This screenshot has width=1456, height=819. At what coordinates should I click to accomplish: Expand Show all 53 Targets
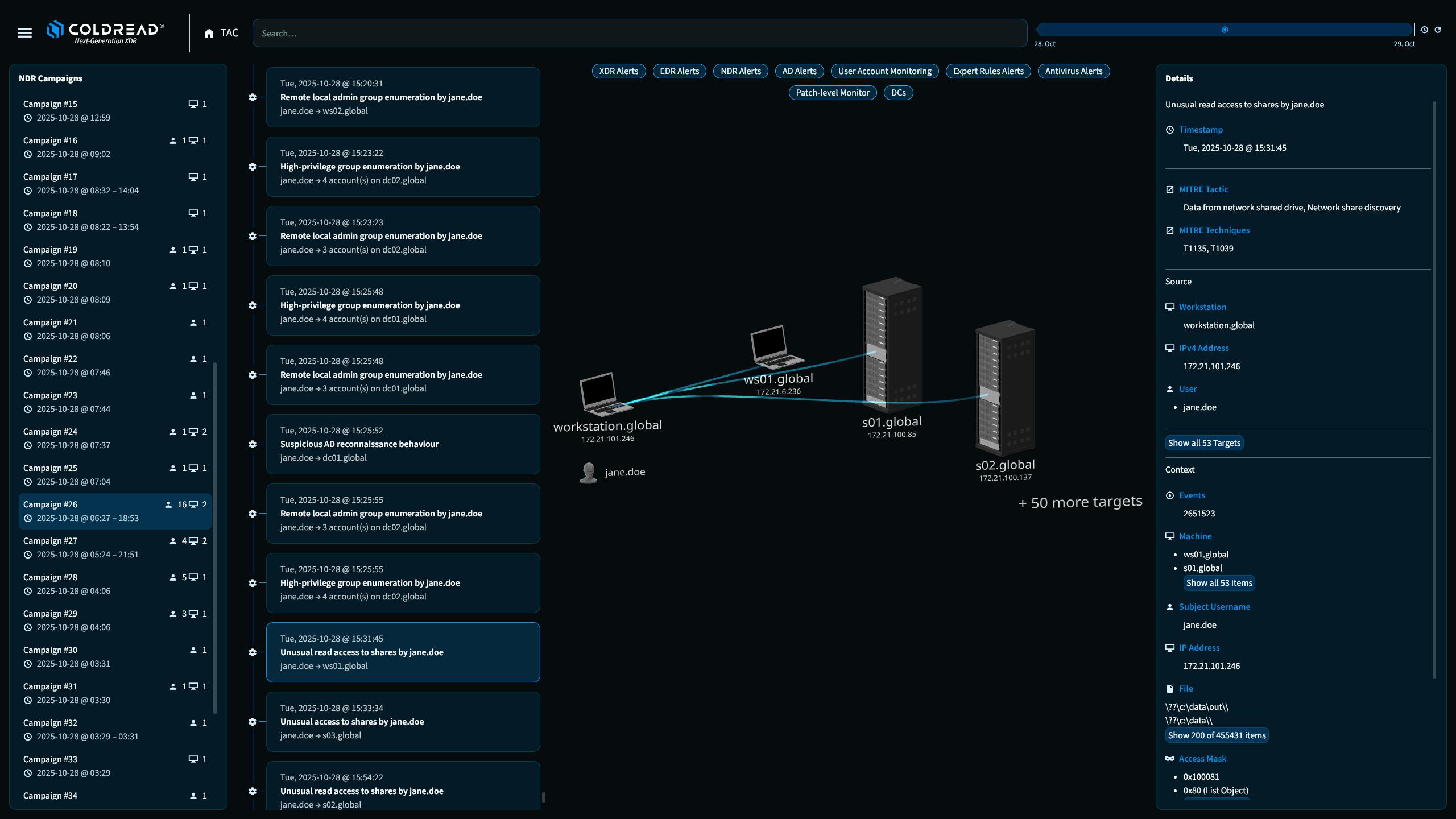[x=1204, y=443]
